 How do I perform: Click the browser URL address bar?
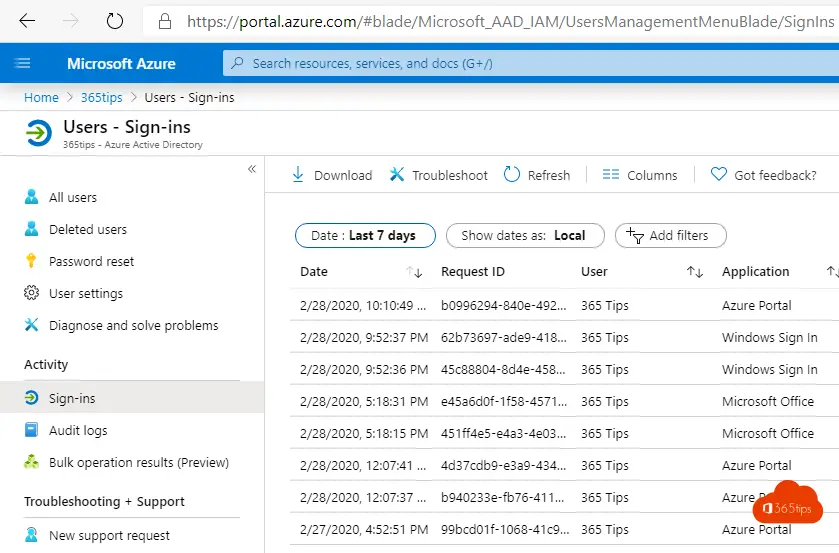click(x=491, y=21)
